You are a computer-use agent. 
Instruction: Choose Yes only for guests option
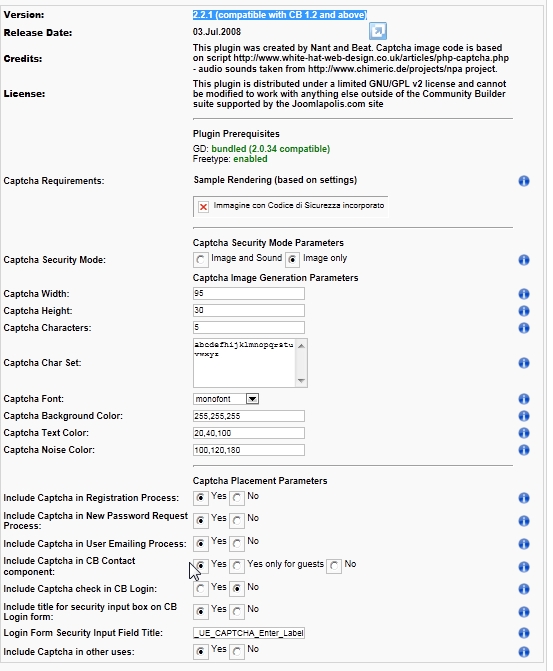237,566
